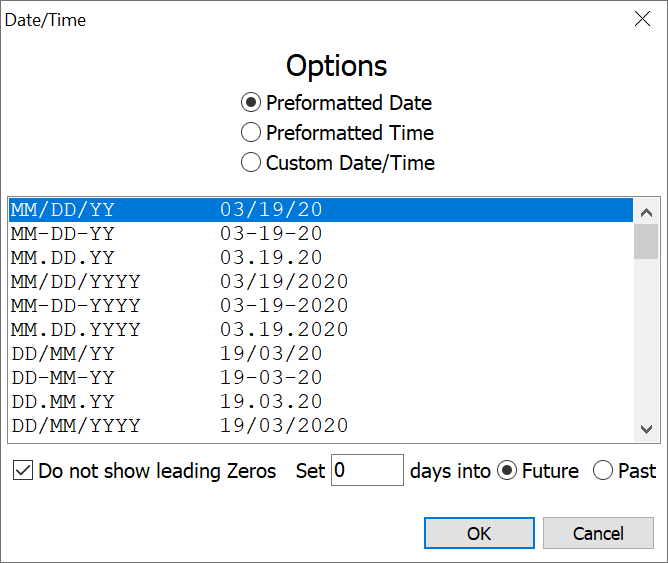Select the Preformatted Date radio button
Viewport: 668px width, 563px height.
pos(251,103)
